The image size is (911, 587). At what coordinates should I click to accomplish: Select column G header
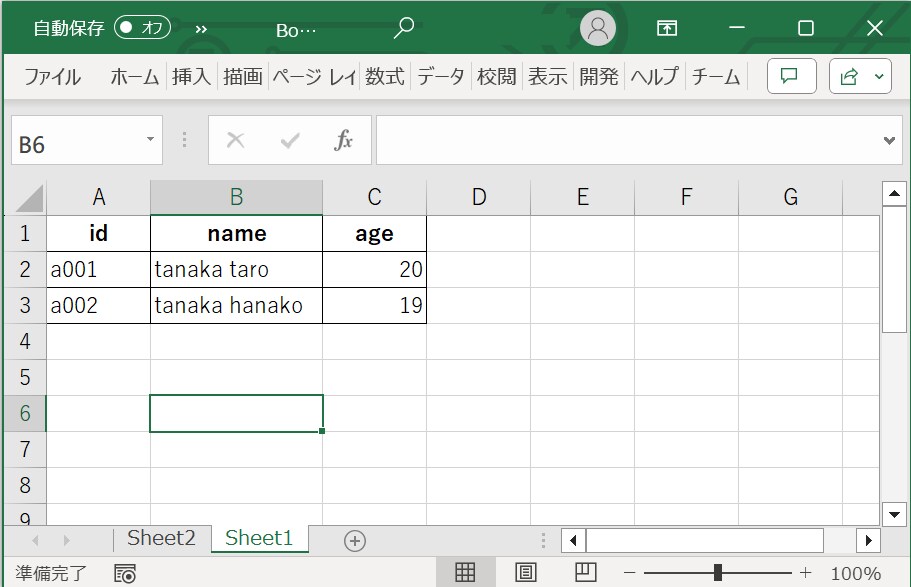[790, 197]
